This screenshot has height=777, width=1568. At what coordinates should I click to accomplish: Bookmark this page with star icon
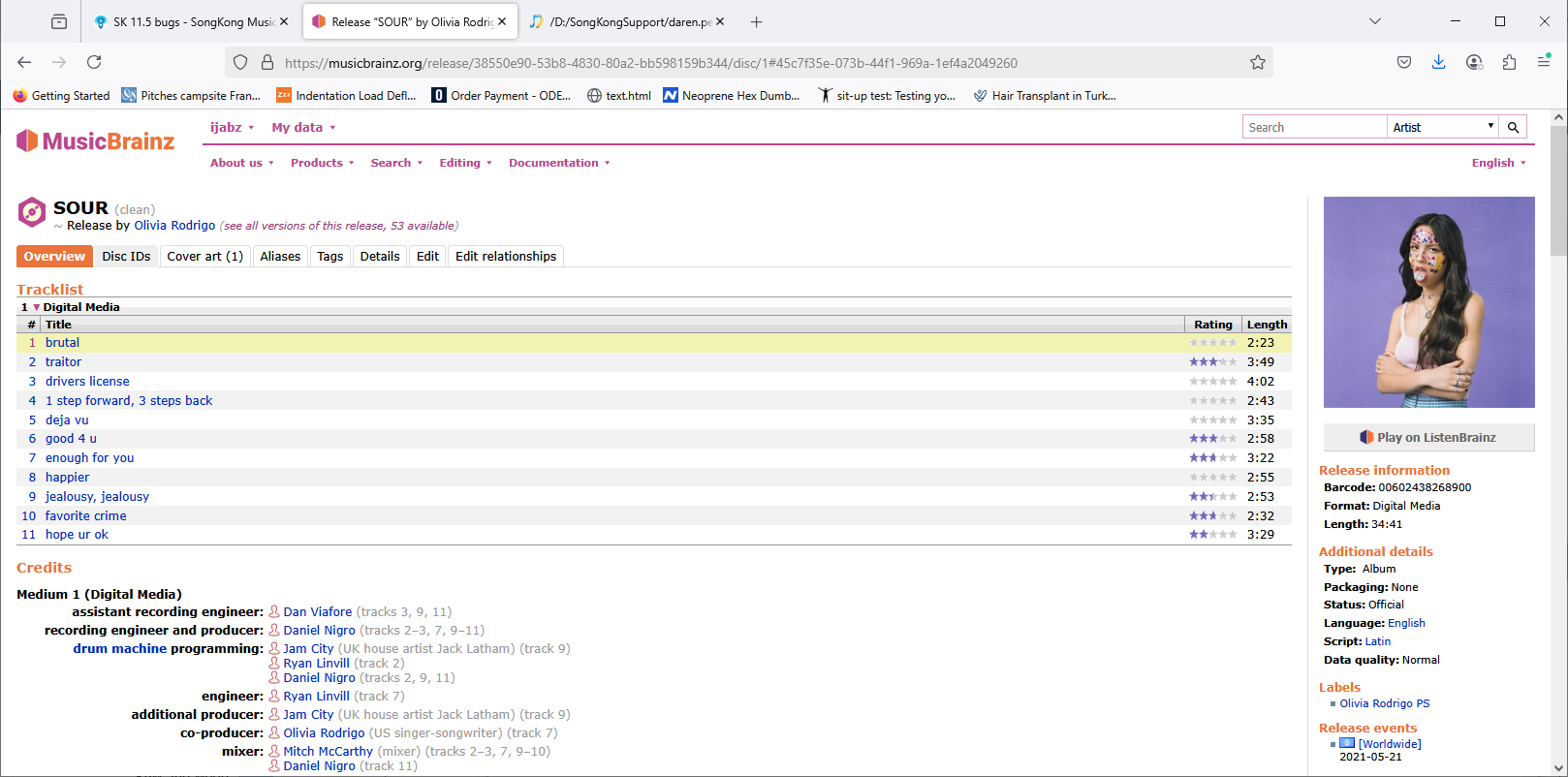(x=1258, y=63)
